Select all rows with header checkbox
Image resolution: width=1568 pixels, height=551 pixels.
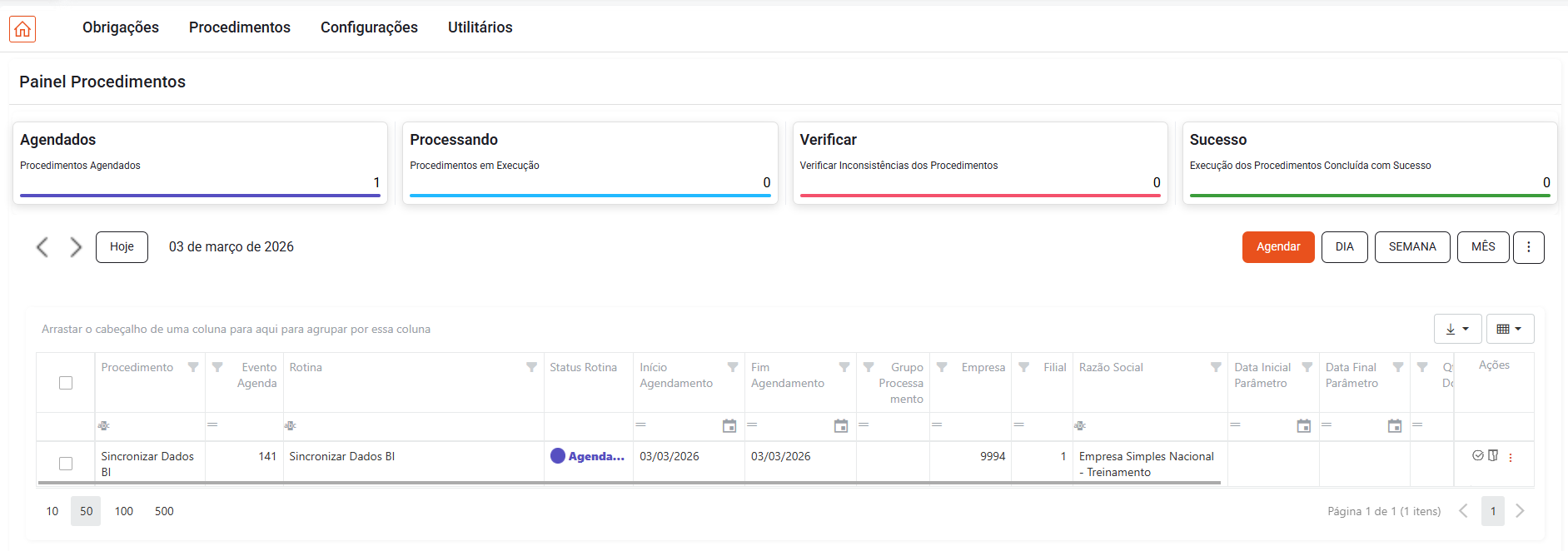[x=66, y=383]
